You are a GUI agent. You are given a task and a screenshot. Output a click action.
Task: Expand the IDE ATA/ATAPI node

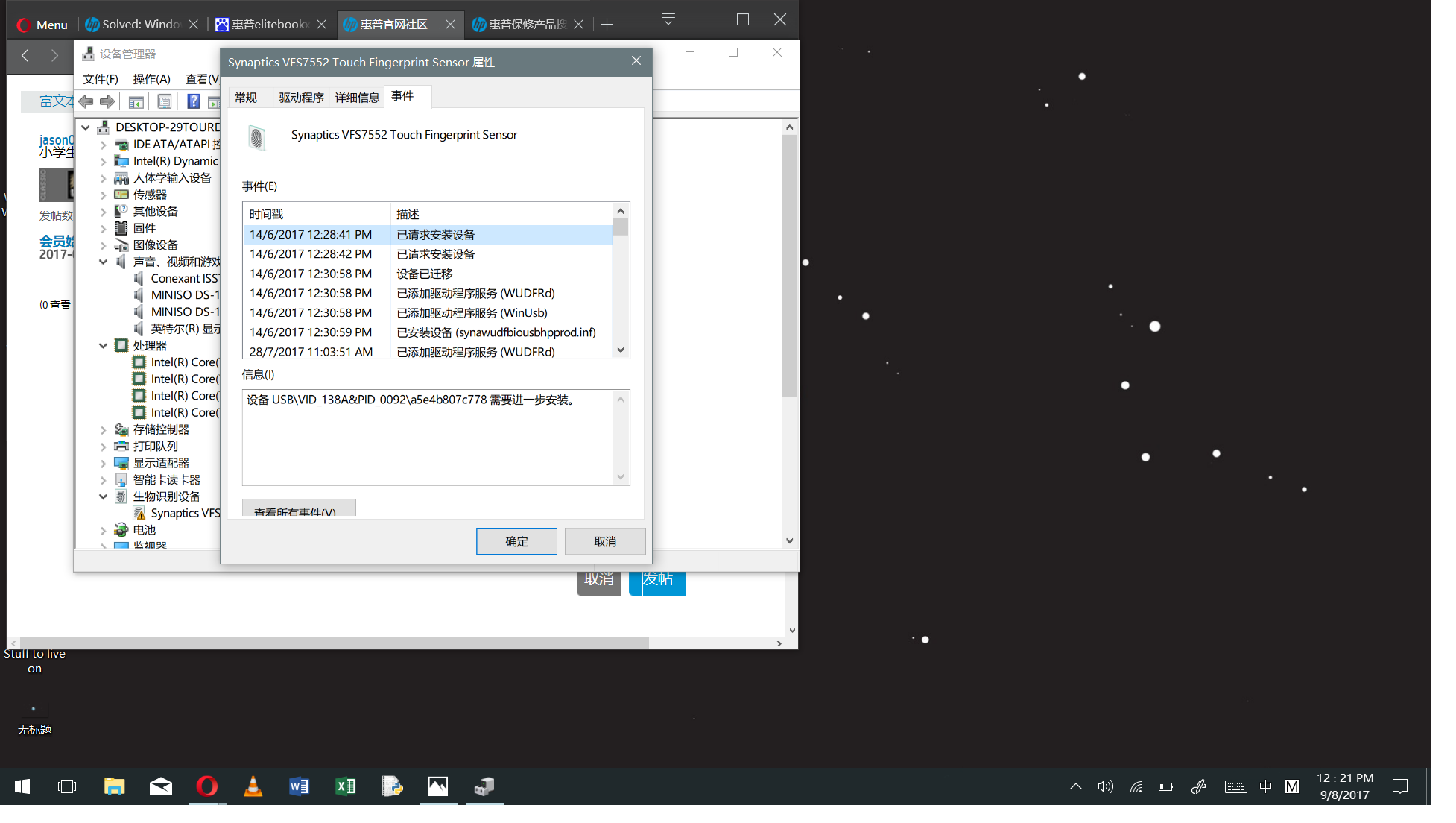click(x=103, y=145)
